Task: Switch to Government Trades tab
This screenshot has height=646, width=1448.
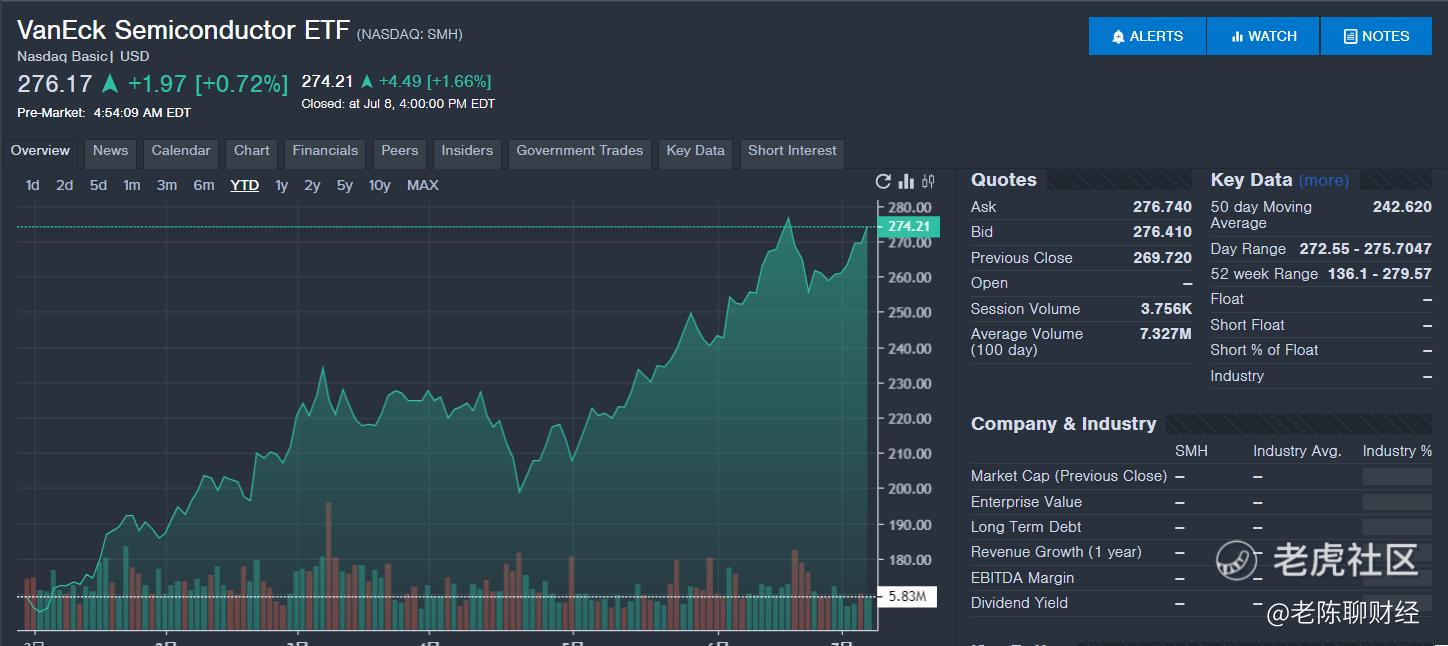Action: click(x=579, y=151)
